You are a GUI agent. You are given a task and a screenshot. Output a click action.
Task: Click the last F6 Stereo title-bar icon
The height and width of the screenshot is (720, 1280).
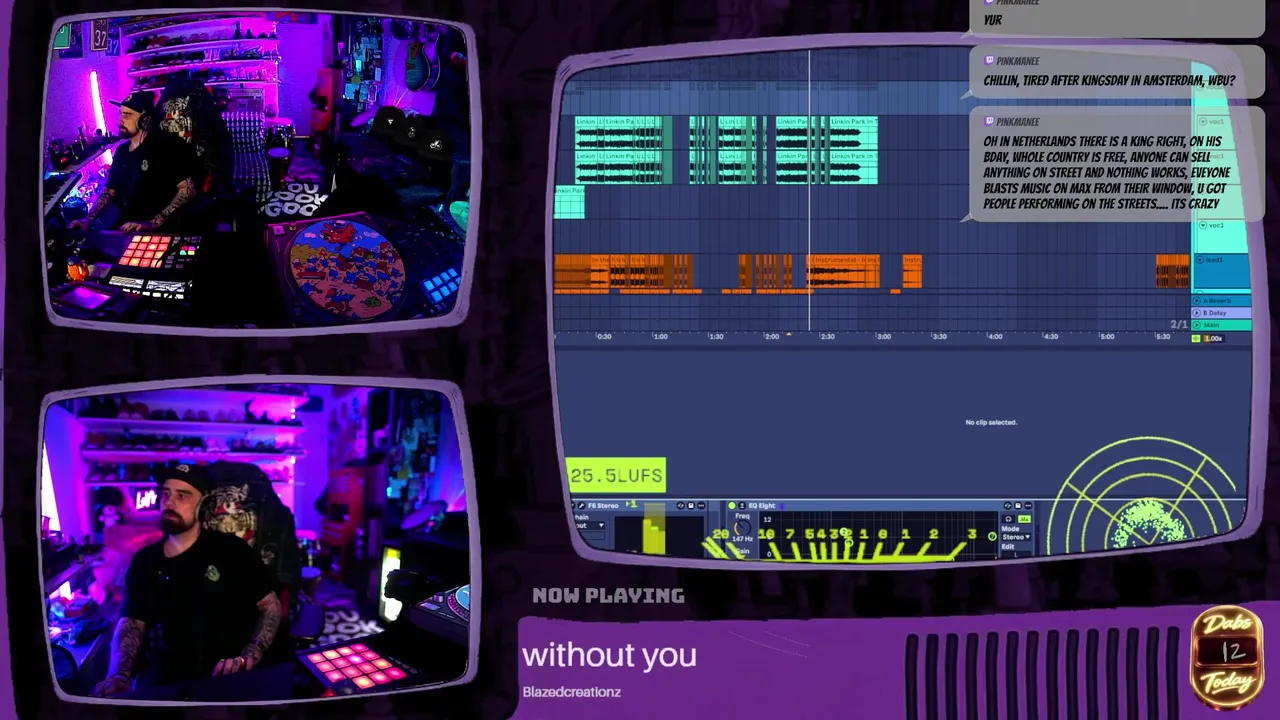click(x=701, y=506)
